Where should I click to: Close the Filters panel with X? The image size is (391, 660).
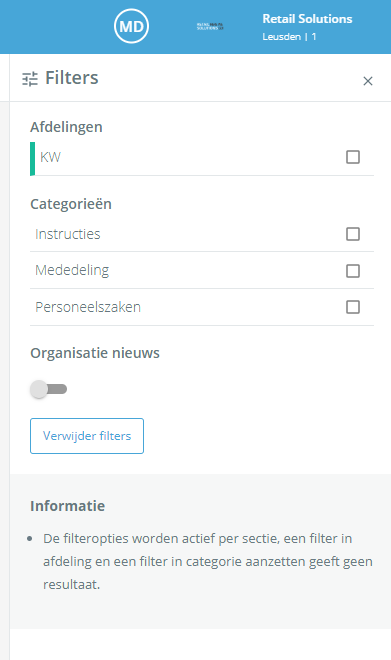coord(368,81)
